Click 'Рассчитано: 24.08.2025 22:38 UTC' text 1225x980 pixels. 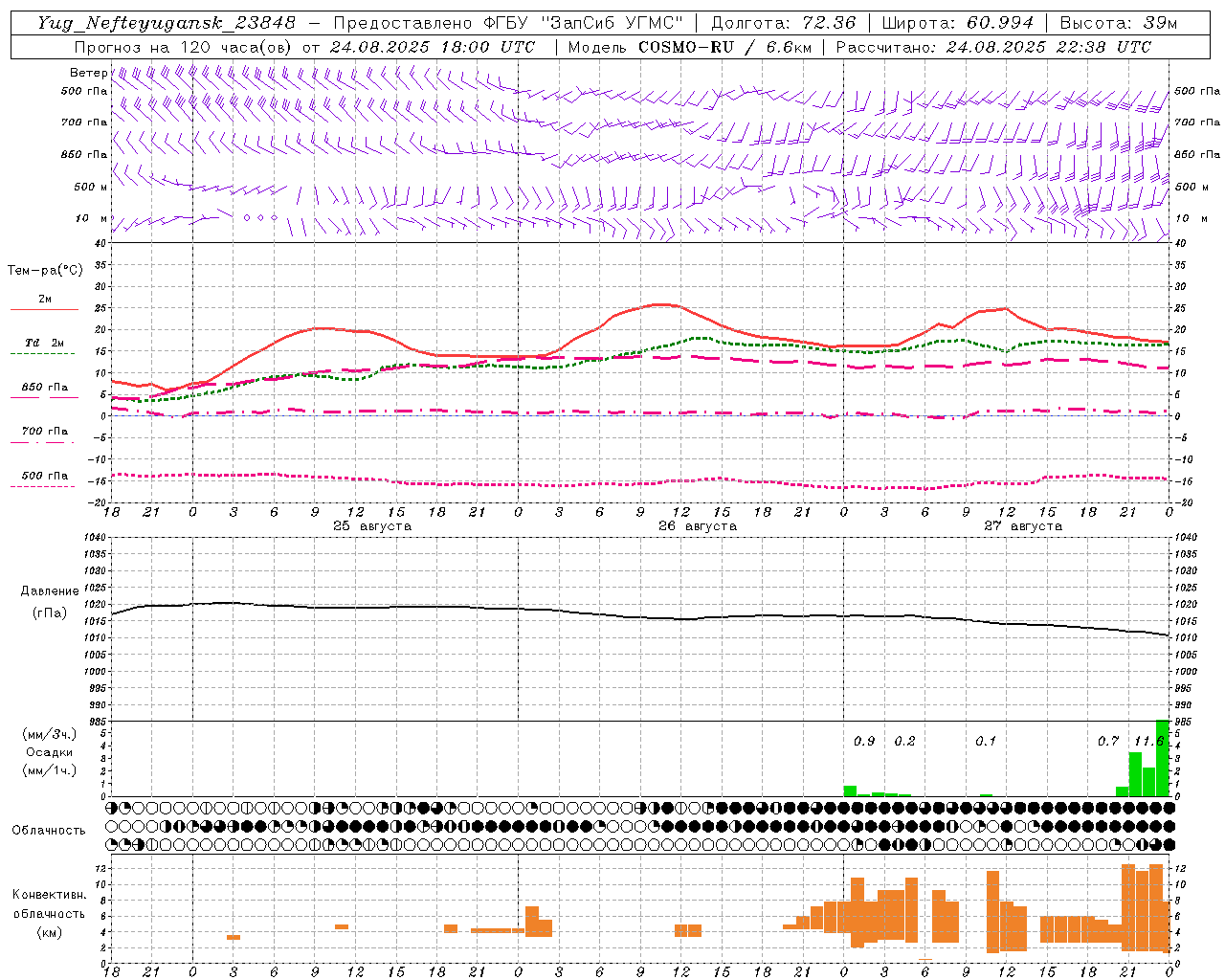coord(993,47)
